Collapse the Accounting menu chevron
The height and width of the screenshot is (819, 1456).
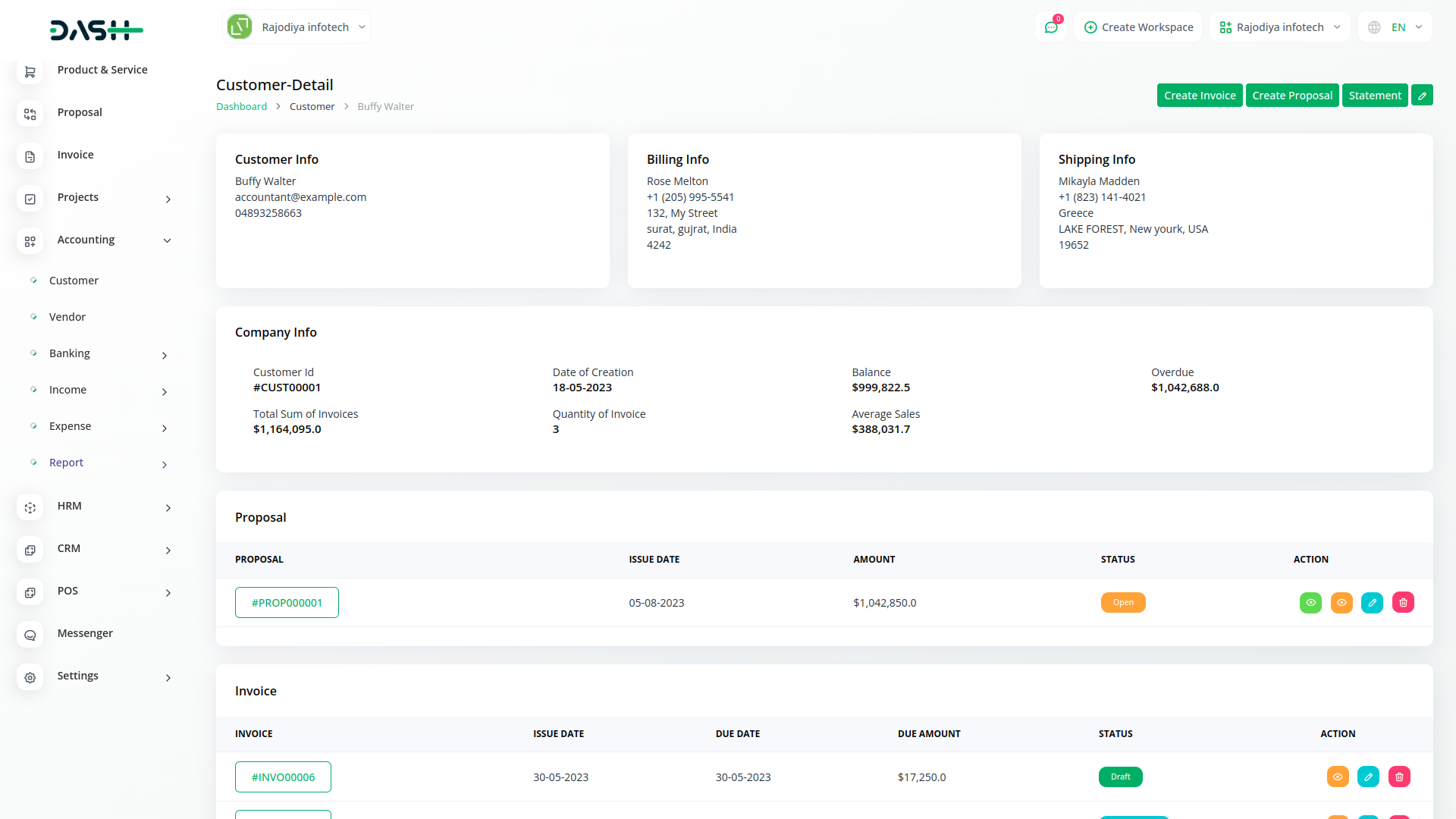pos(167,240)
